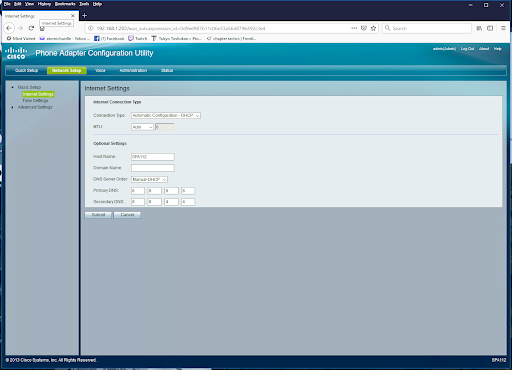Open the File menu
The image size is (512, 370).
click(x=7, y=4)
